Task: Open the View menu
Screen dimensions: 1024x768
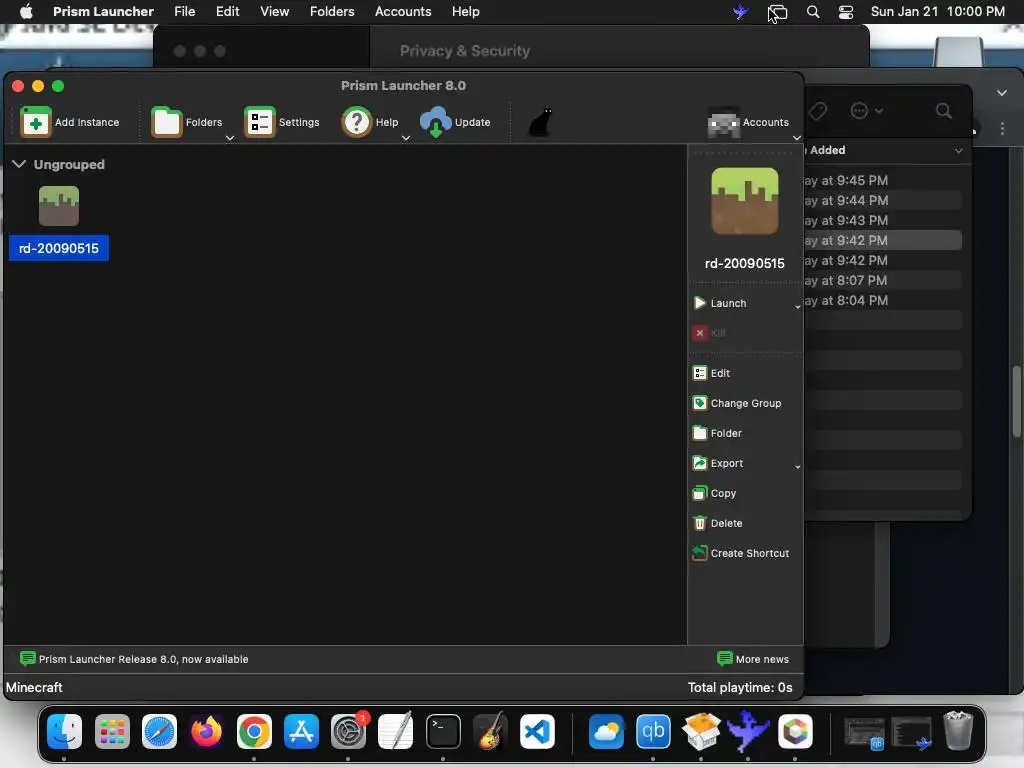Action: [x=274, y=11]
